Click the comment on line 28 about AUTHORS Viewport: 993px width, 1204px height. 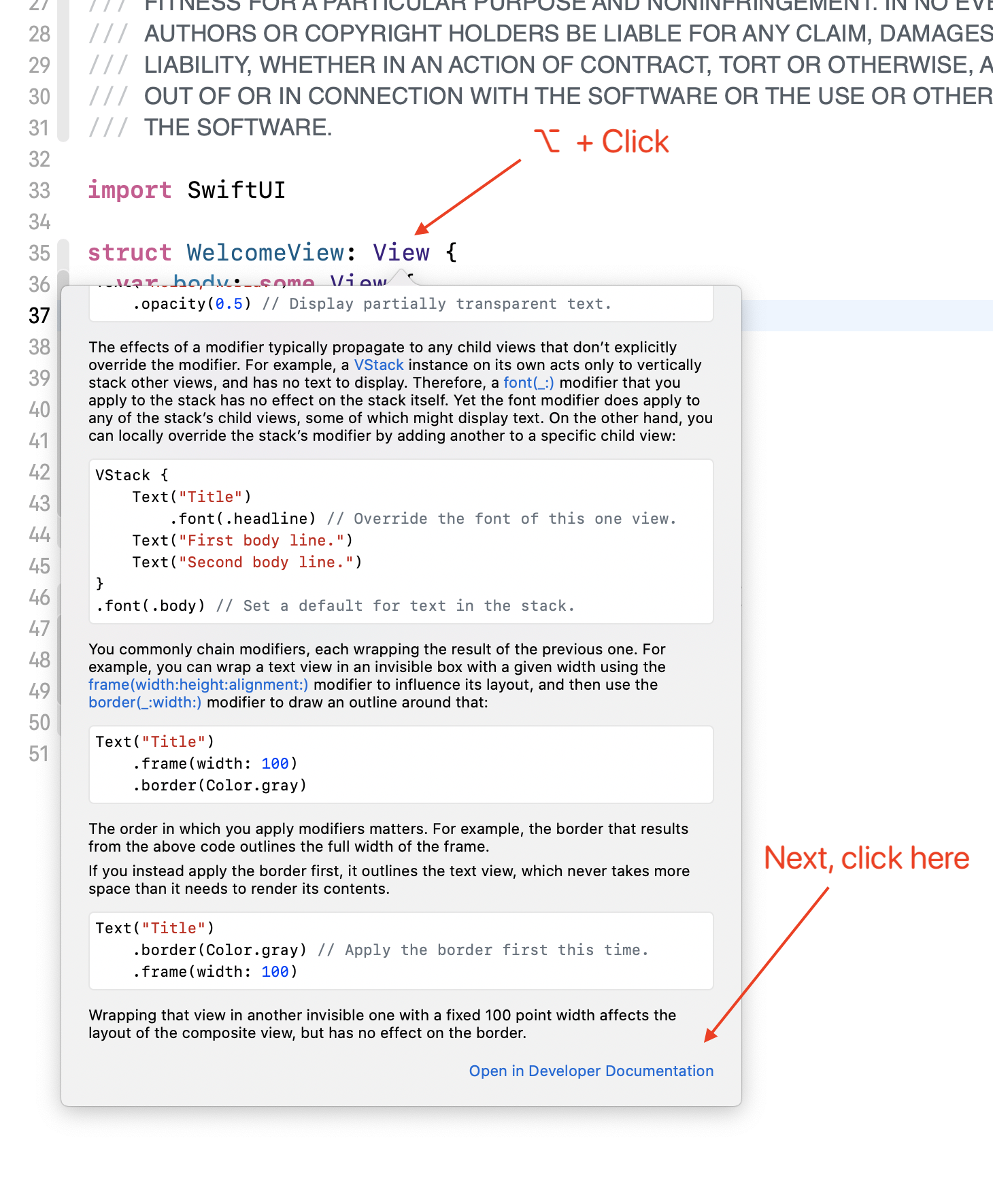[x=569, y=33]
